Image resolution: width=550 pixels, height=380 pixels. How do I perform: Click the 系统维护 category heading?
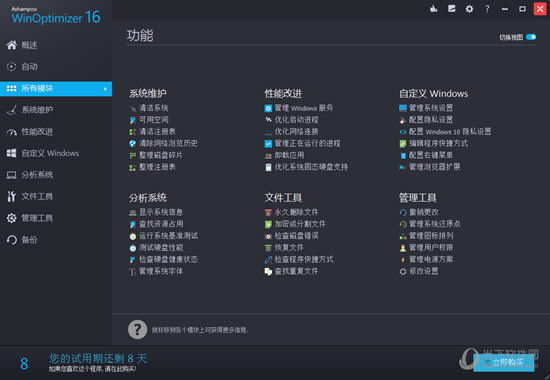click(148, 93)
